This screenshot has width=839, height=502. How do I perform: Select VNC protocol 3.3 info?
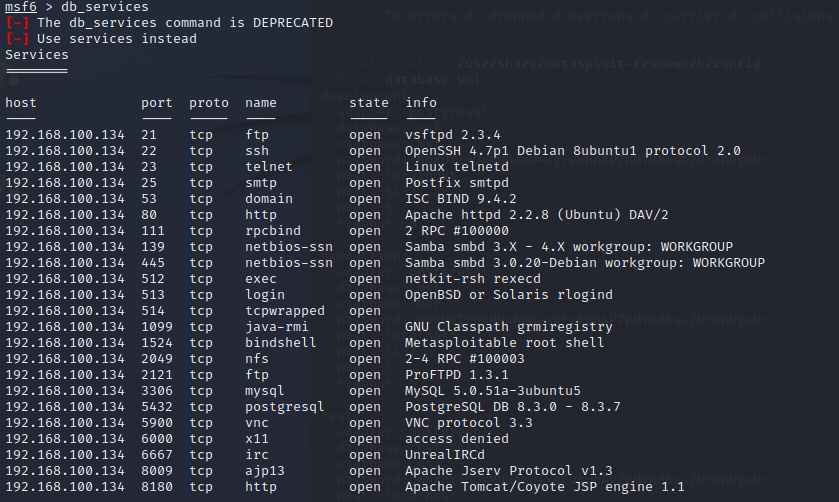(469, 423)
